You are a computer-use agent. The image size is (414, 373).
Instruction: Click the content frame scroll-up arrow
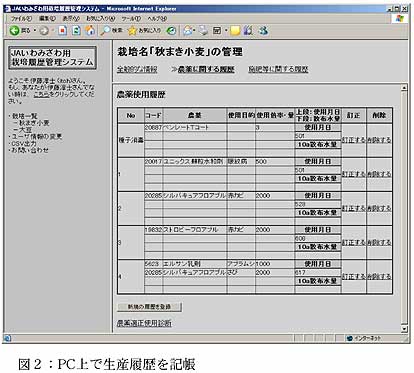point(404,88)
